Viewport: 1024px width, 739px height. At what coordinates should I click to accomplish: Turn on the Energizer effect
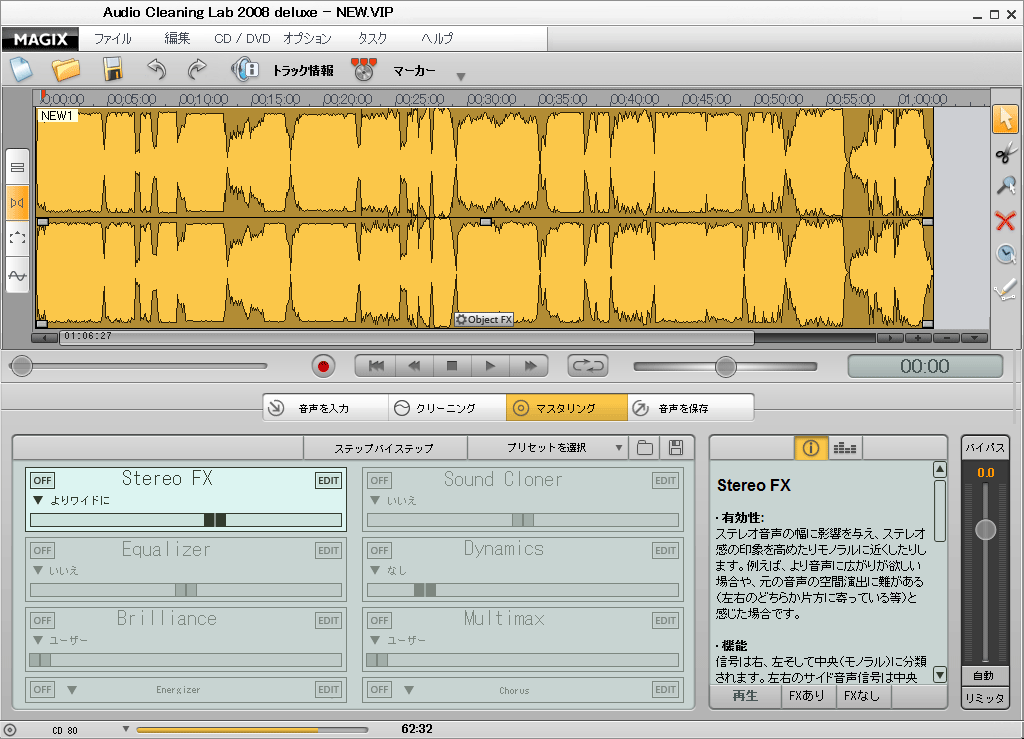[x=42, y=689]
